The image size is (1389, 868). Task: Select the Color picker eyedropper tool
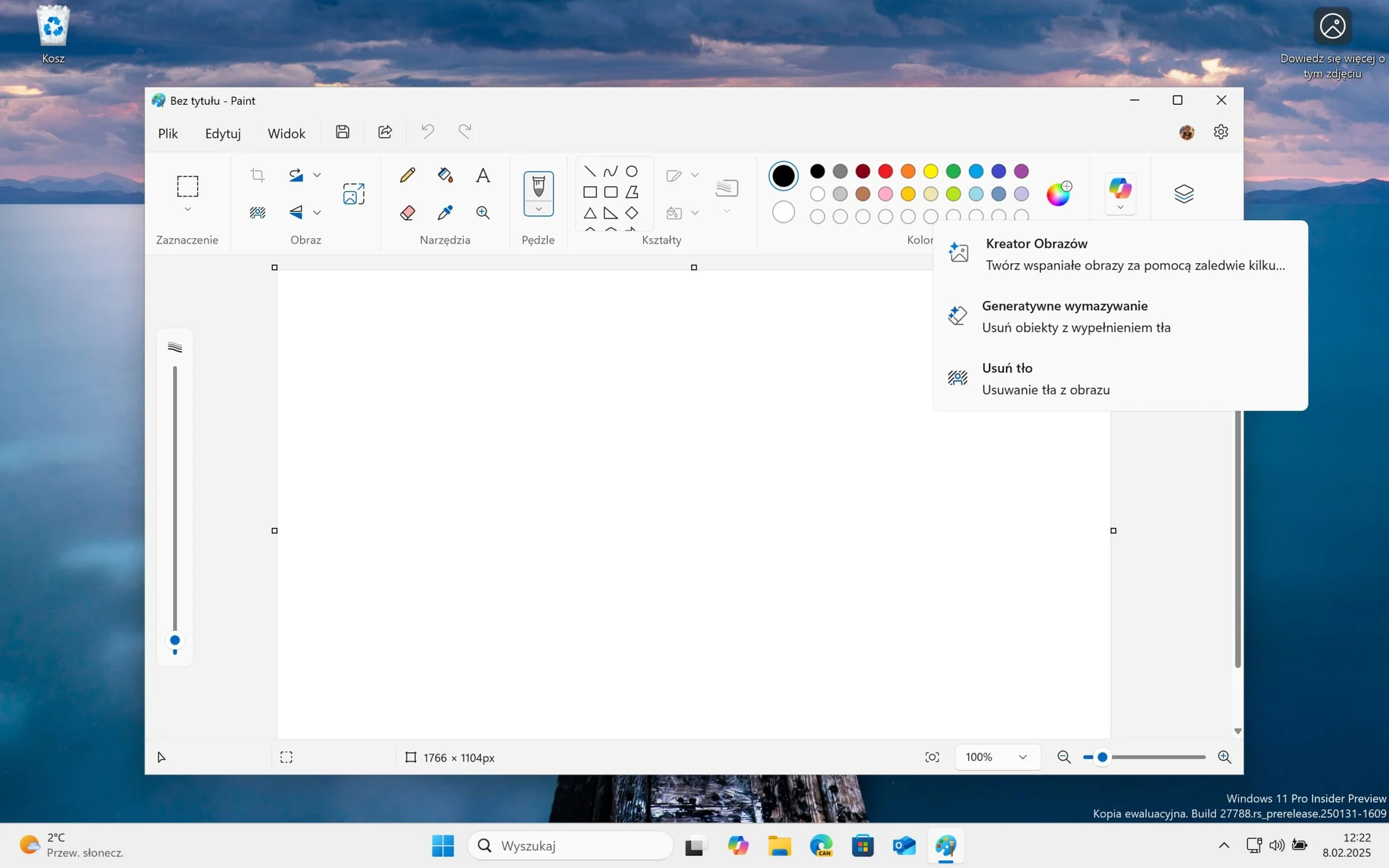tap(445, 212)
